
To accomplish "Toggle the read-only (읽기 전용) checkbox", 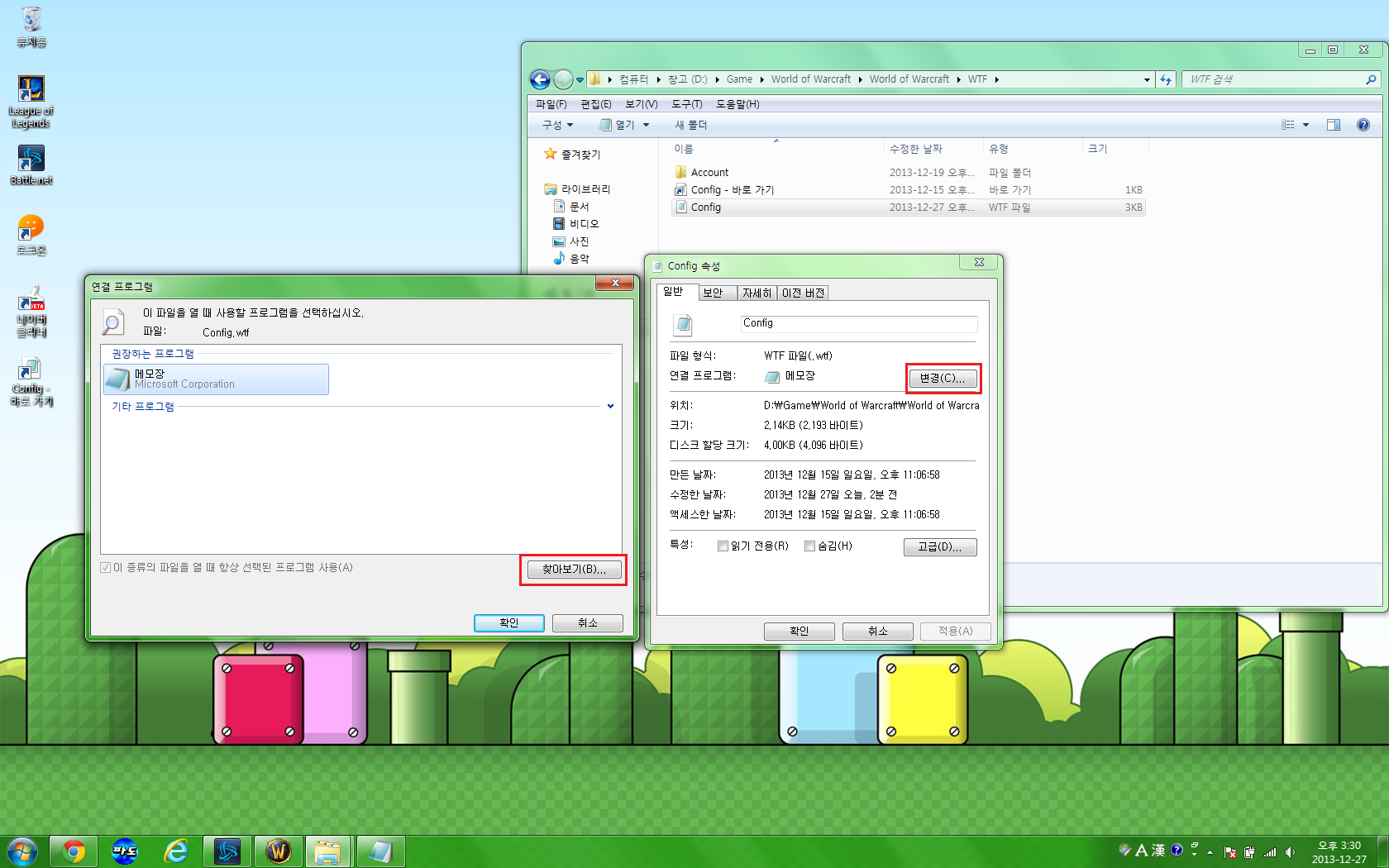I will [x=723, y=546].
